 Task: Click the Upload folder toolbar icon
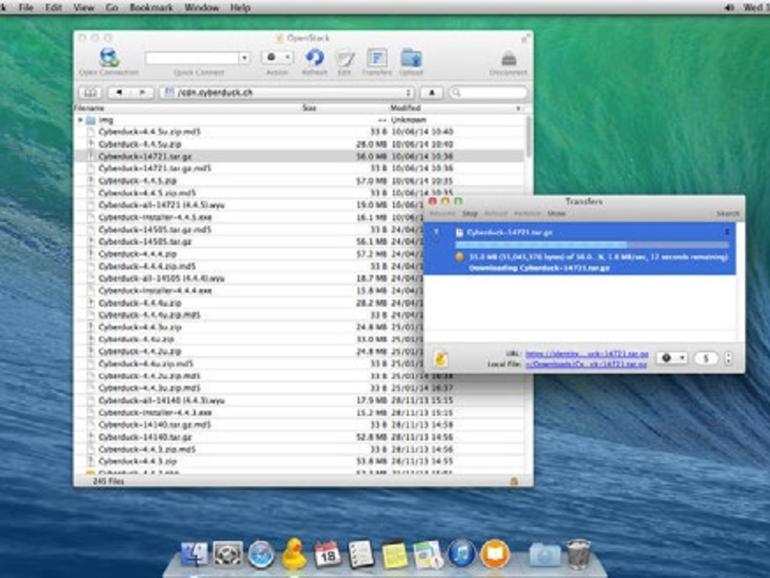(411, 58)
